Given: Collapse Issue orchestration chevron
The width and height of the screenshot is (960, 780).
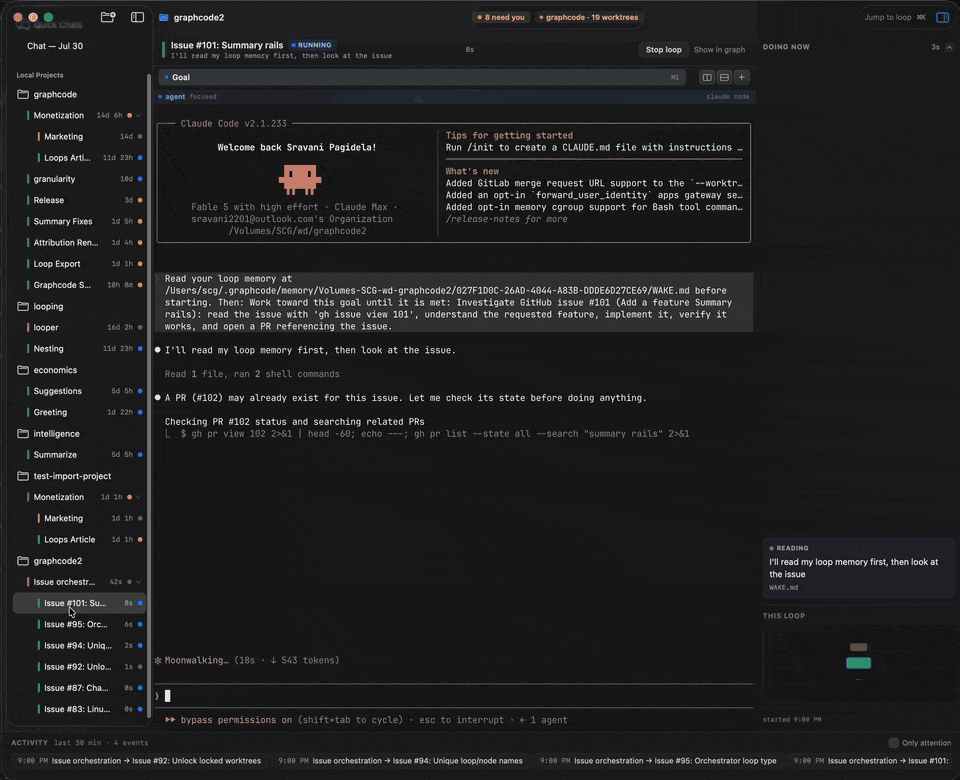Looking at the screenshot, I should point(138,582).
